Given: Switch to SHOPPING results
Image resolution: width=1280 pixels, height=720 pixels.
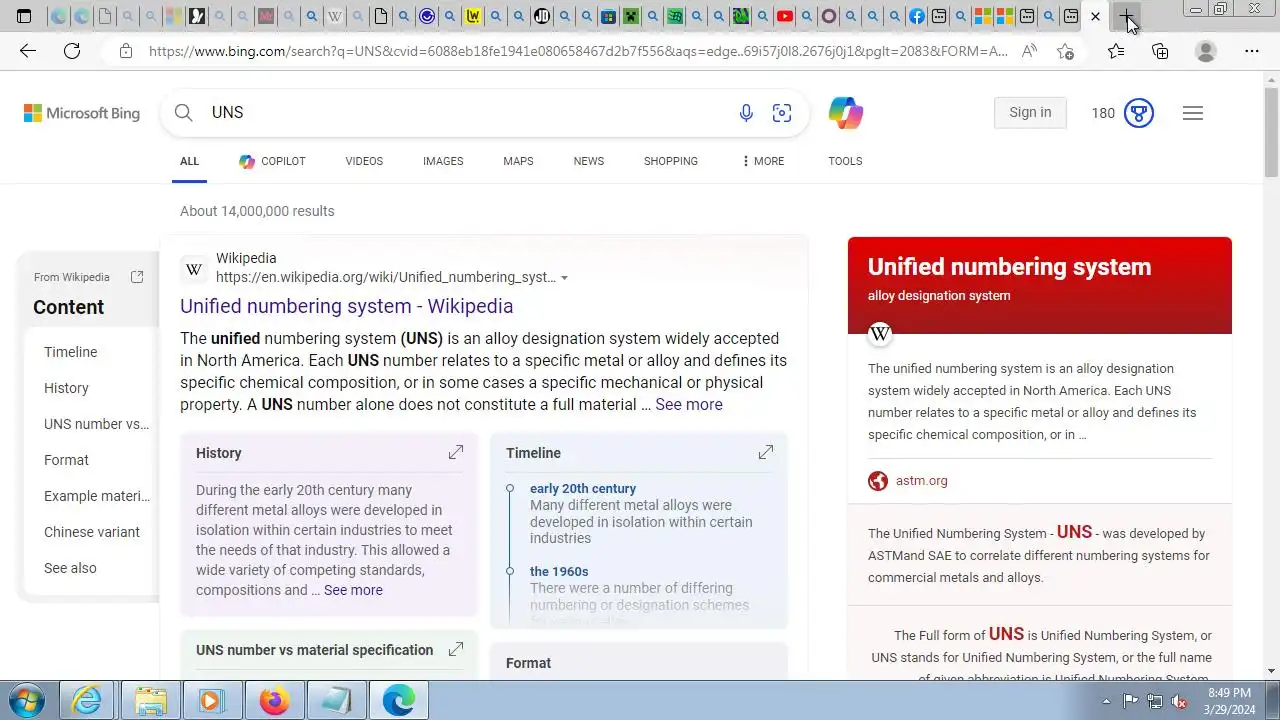Looking at the screenshot, I should point(671,161).
